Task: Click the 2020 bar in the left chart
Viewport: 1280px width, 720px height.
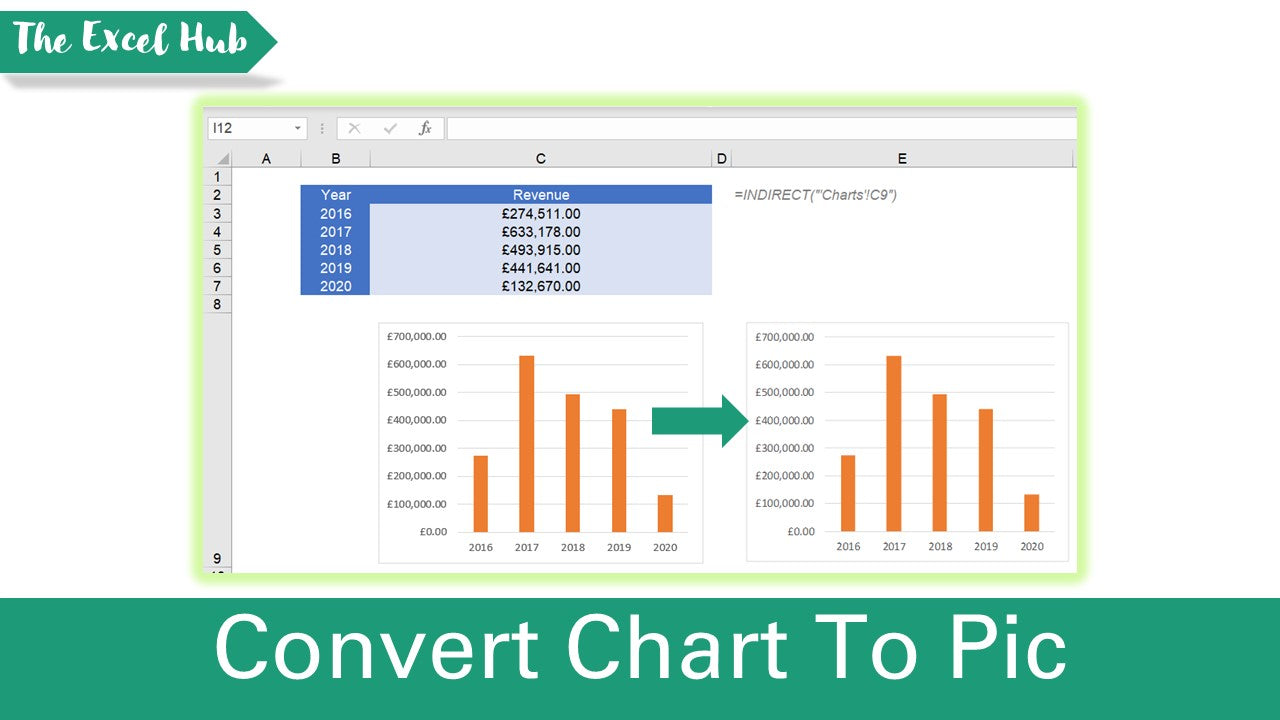Action: 665,513
